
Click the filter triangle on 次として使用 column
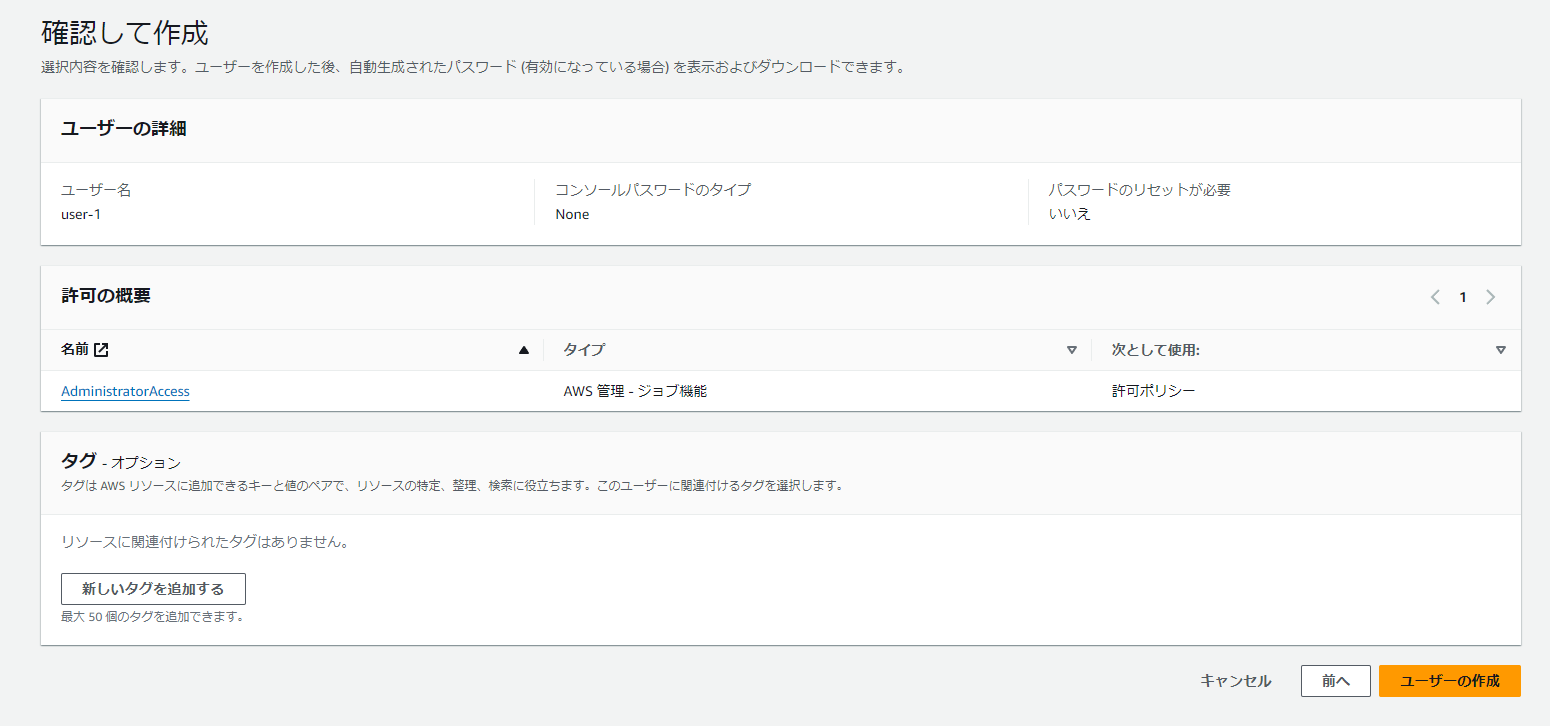pos(1501,349)
